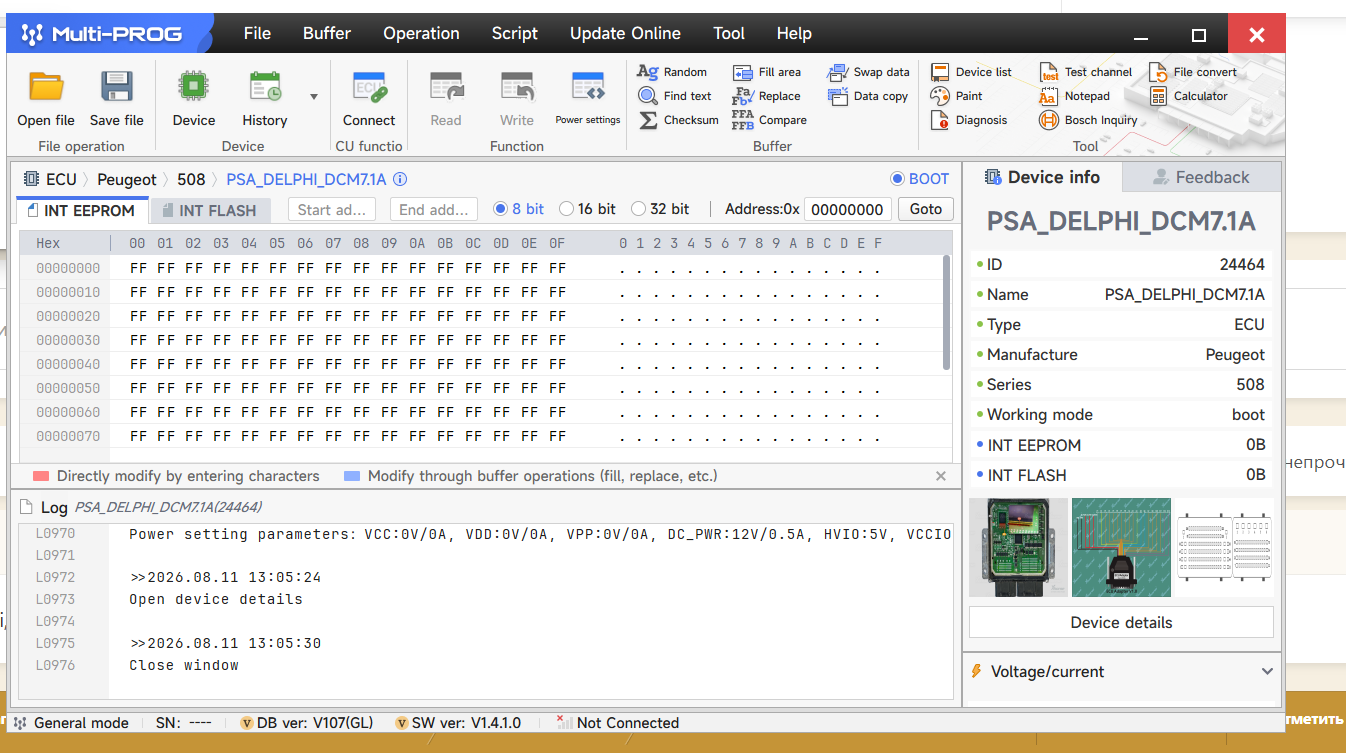Switch to the Feedback tab
1346x753 pixels.
coord(1201,177)
